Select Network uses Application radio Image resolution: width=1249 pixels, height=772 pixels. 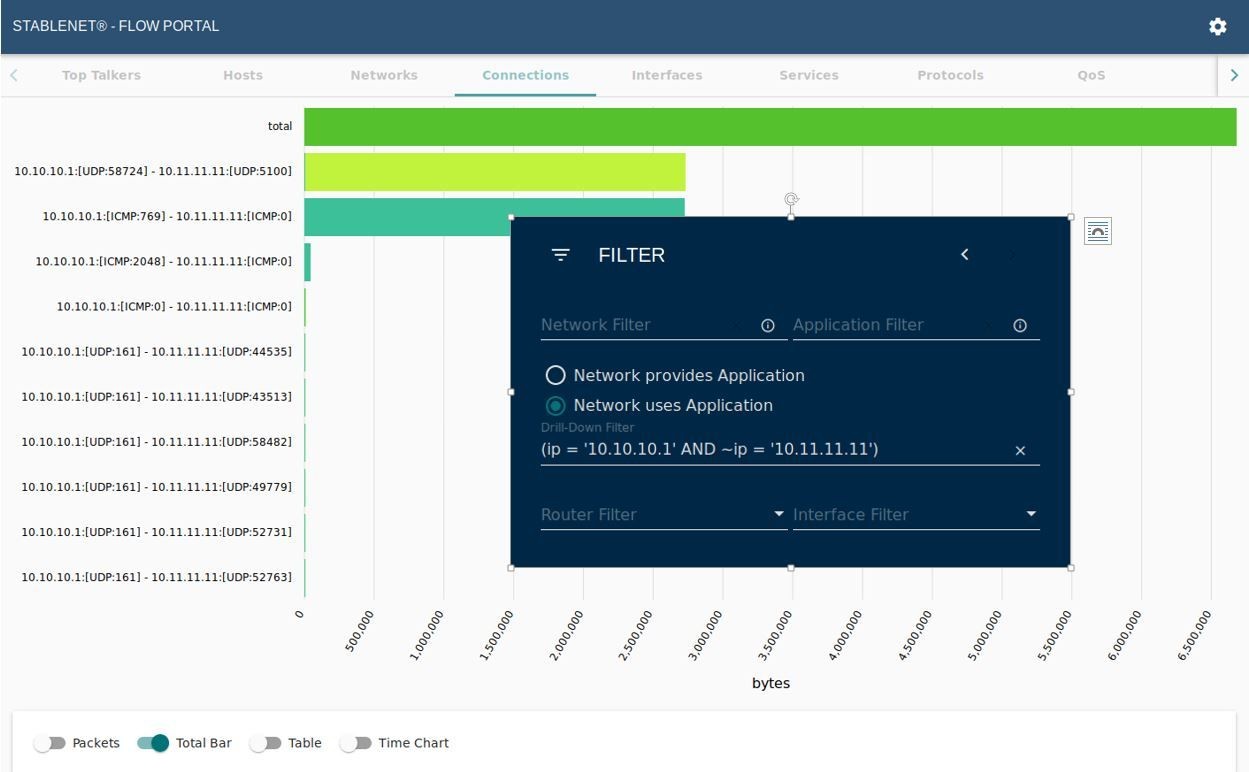pos(555,406)
